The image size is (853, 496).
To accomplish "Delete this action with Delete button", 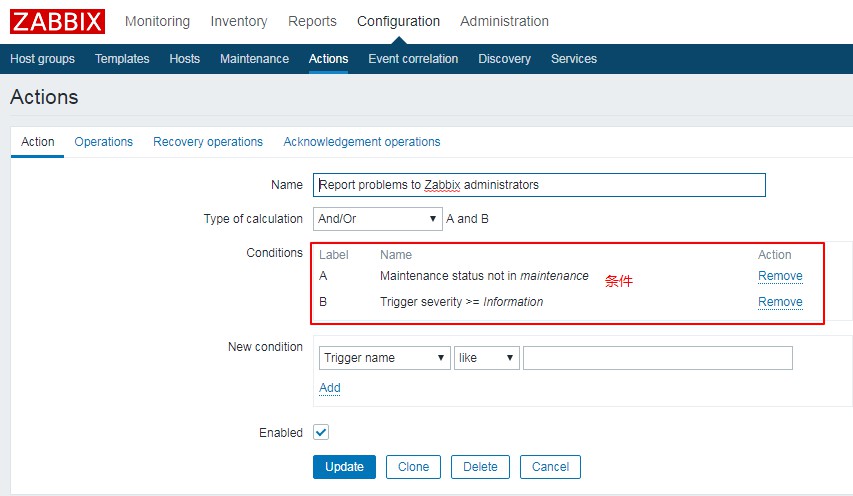I will coord(480,467).
